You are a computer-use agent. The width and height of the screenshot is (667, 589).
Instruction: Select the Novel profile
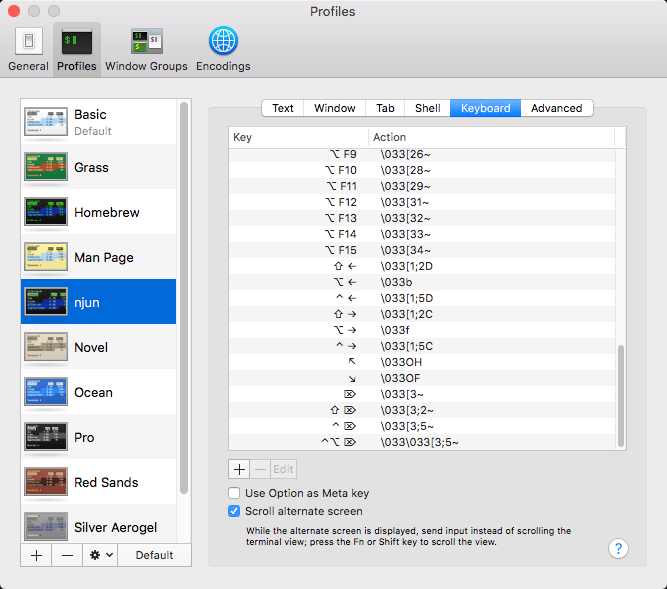click(98, 347)
